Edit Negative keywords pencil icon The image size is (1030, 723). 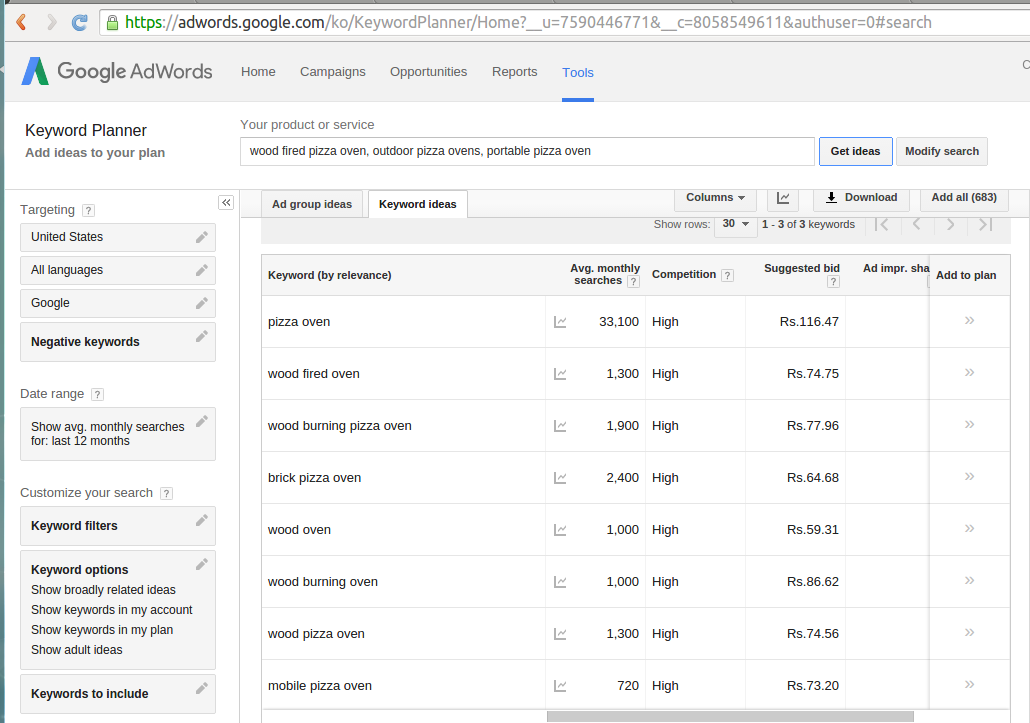(x=202, y=336)
